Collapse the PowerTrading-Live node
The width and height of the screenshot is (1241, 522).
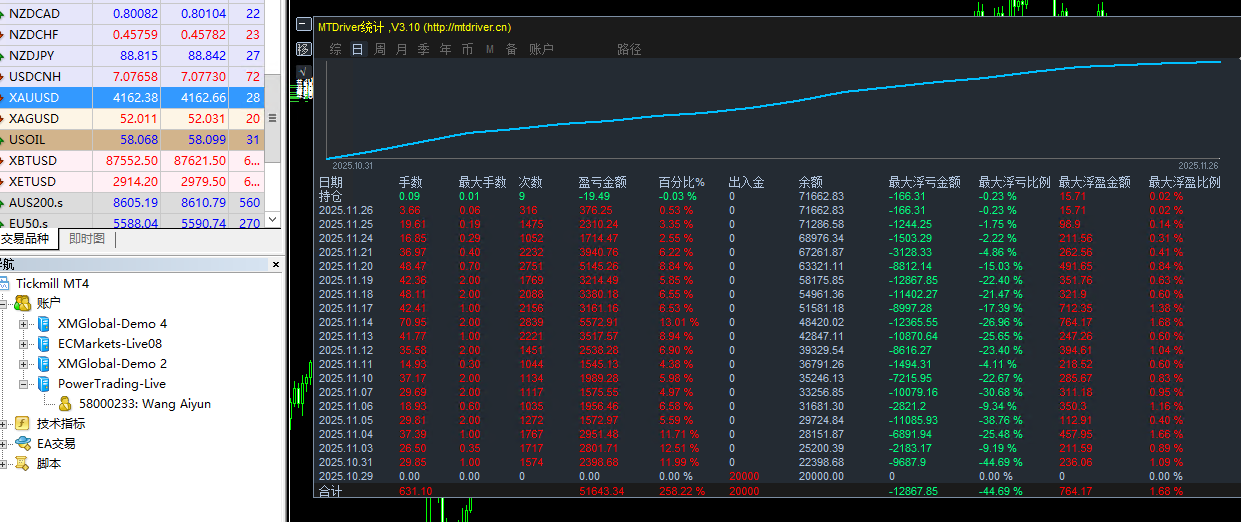24,383
